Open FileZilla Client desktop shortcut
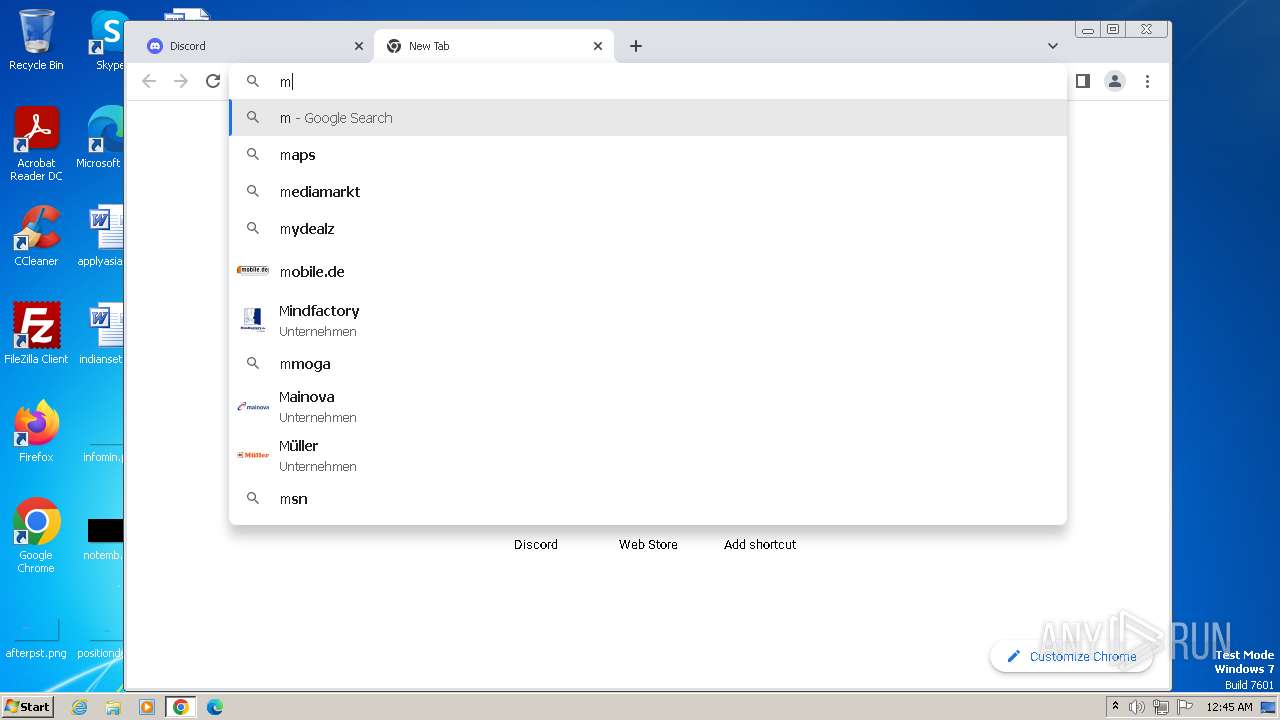Screen dimensions: 1280x720 click(36, 334)
